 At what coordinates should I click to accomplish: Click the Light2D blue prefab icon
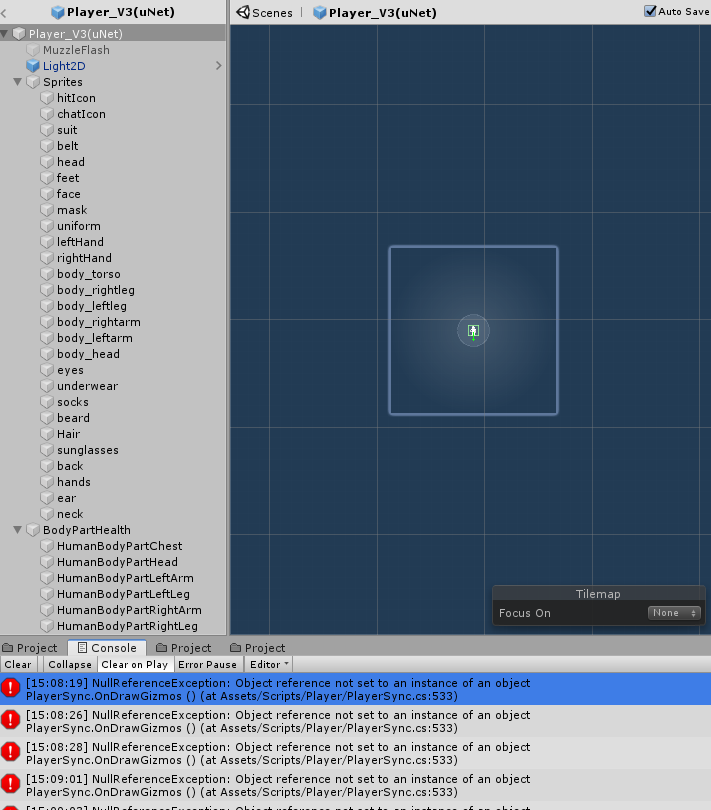[33, 66]
